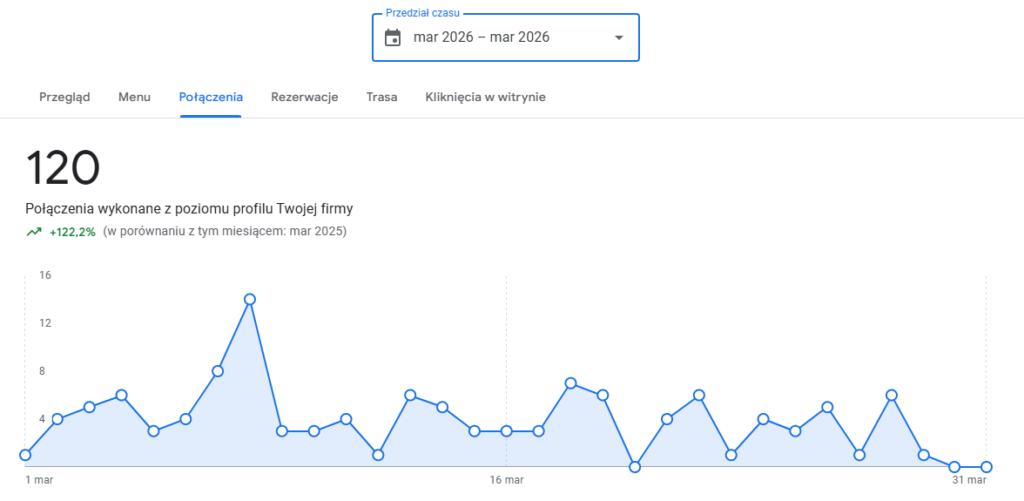The image size is (1024, 501).
Task: Click data point at value 8 before peak
Action: click(x=218, y=371)
